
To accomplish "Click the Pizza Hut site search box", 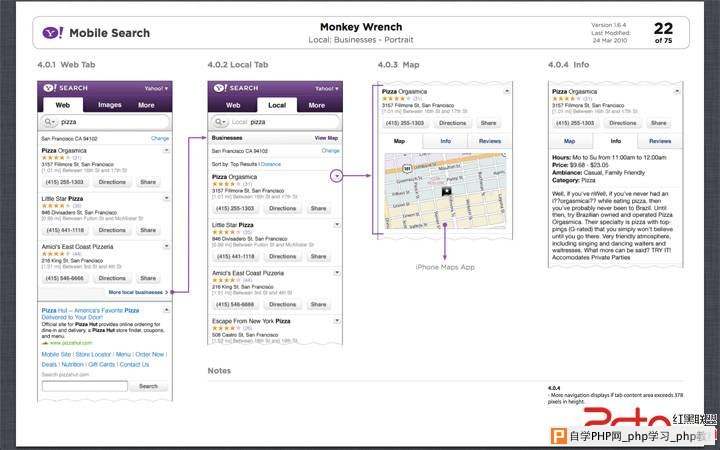I will 84,386.
